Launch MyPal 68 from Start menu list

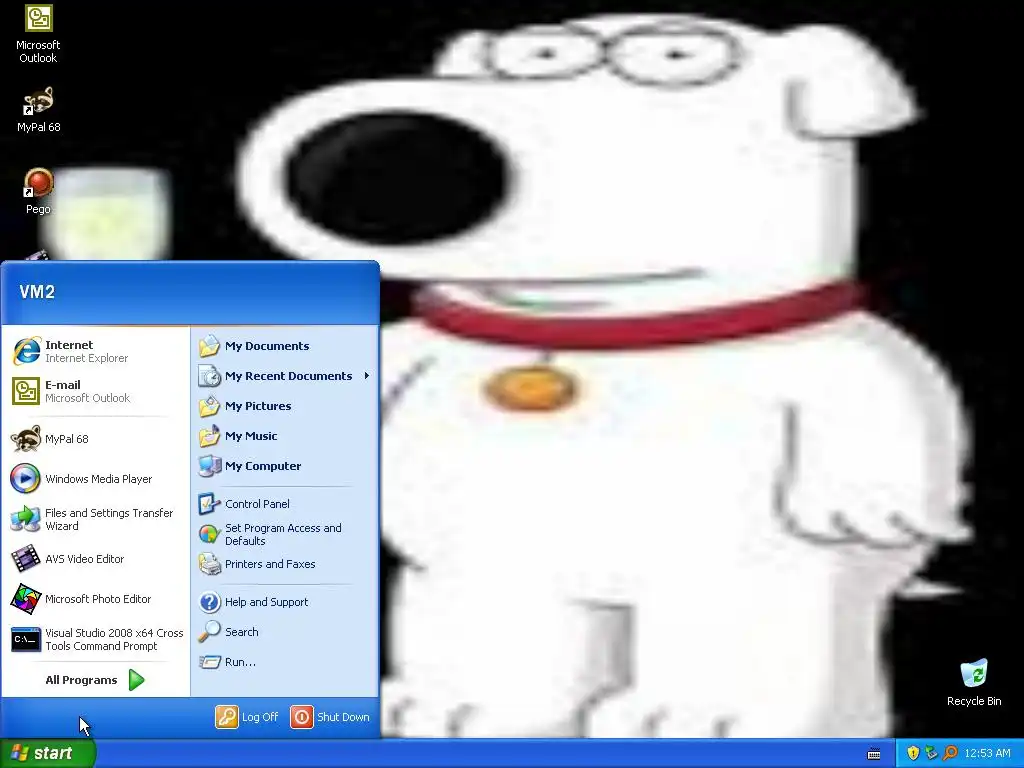pos(95,439)
